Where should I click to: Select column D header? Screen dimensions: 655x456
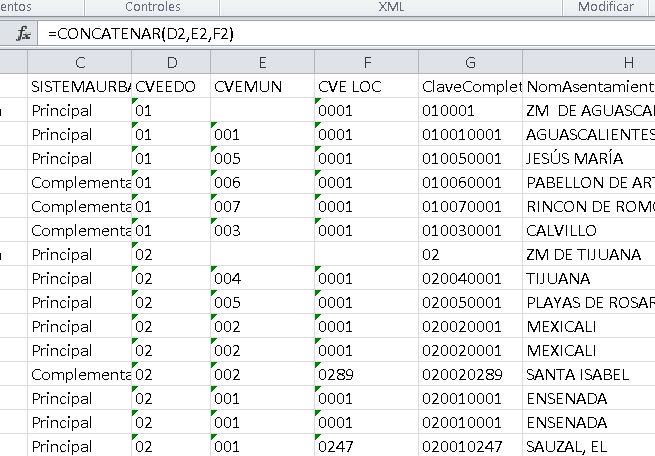[x=171, y=63]
